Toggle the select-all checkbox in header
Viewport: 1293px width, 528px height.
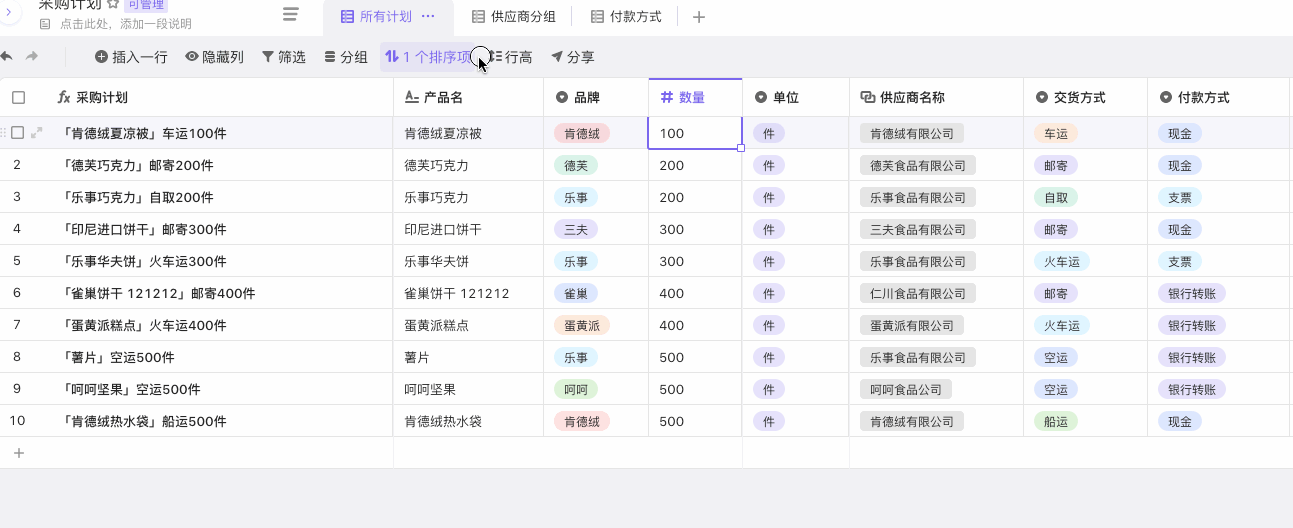(18, 97)
